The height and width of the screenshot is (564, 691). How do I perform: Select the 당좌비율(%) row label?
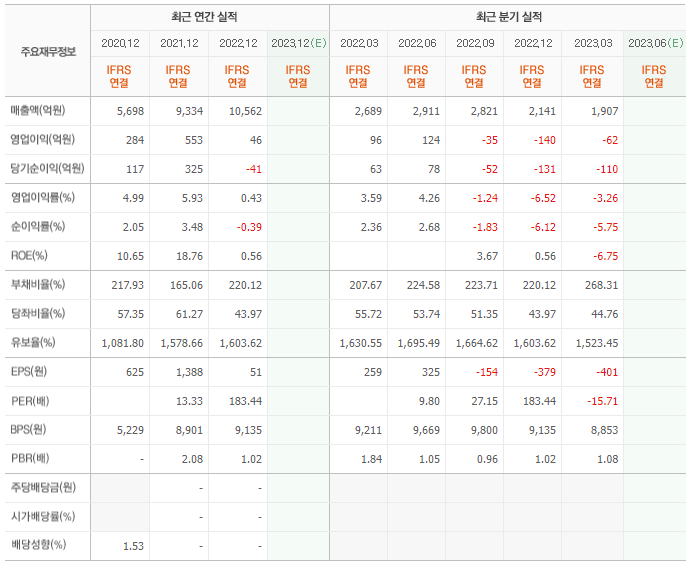pos(38,314)
